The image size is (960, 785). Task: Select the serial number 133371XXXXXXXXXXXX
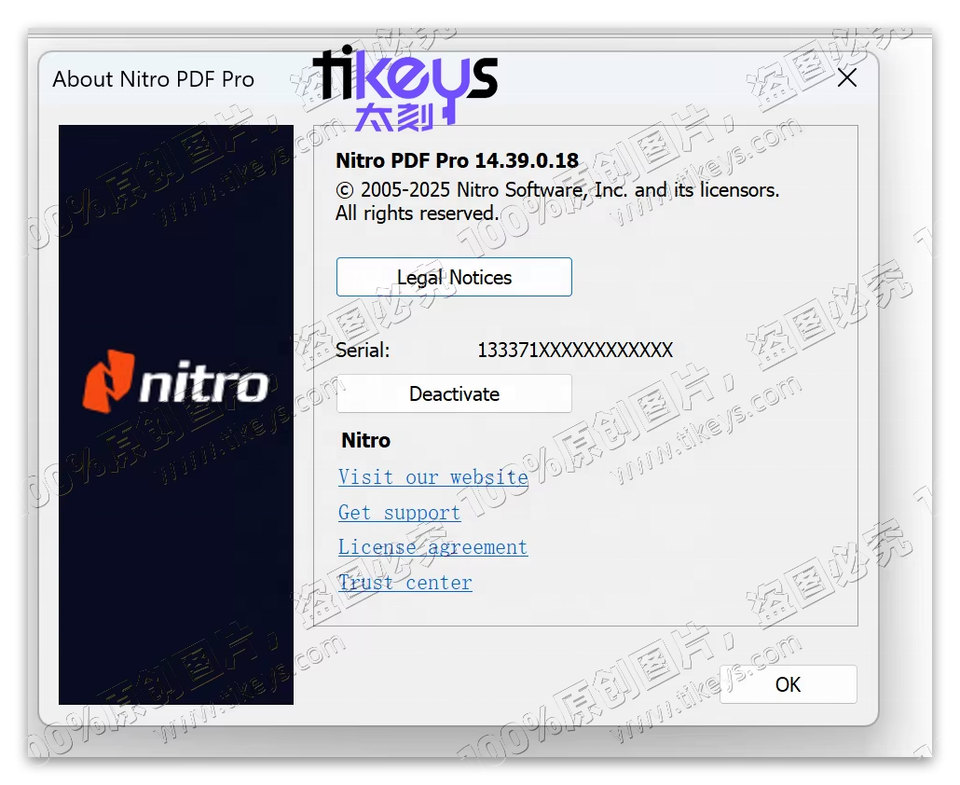[575, 350]
